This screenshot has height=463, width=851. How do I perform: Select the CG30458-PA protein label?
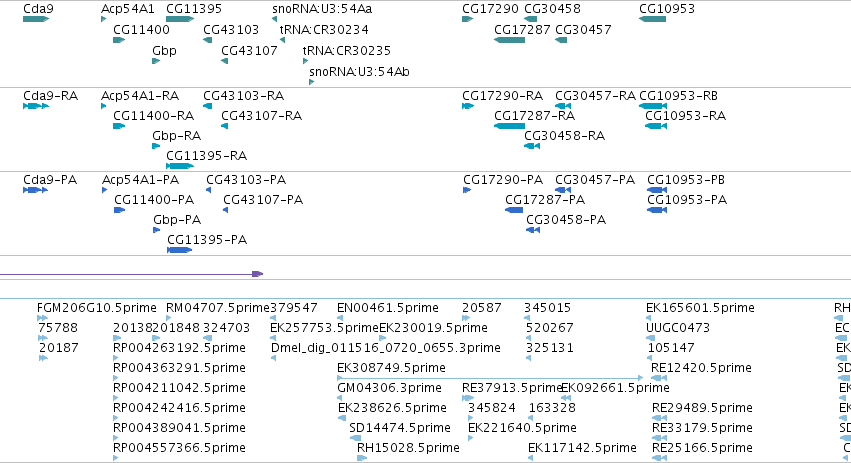566,220
